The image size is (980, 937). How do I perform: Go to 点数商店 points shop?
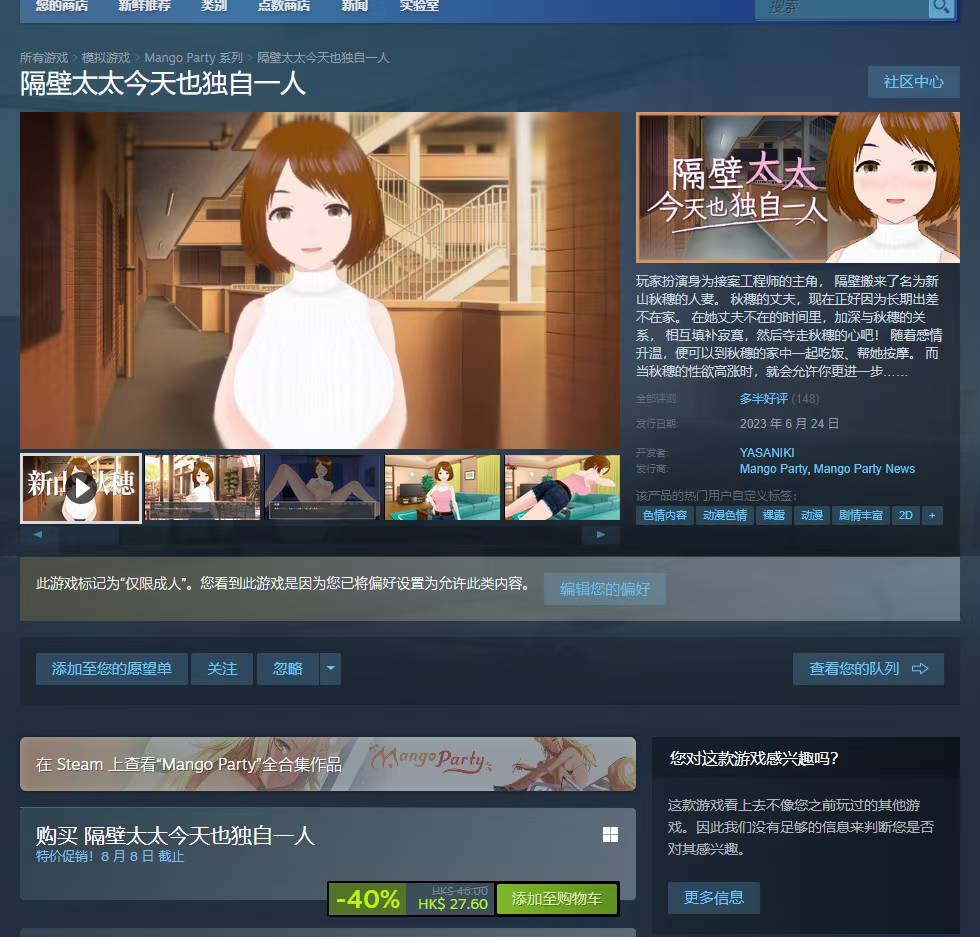click(x=284, y=6)
